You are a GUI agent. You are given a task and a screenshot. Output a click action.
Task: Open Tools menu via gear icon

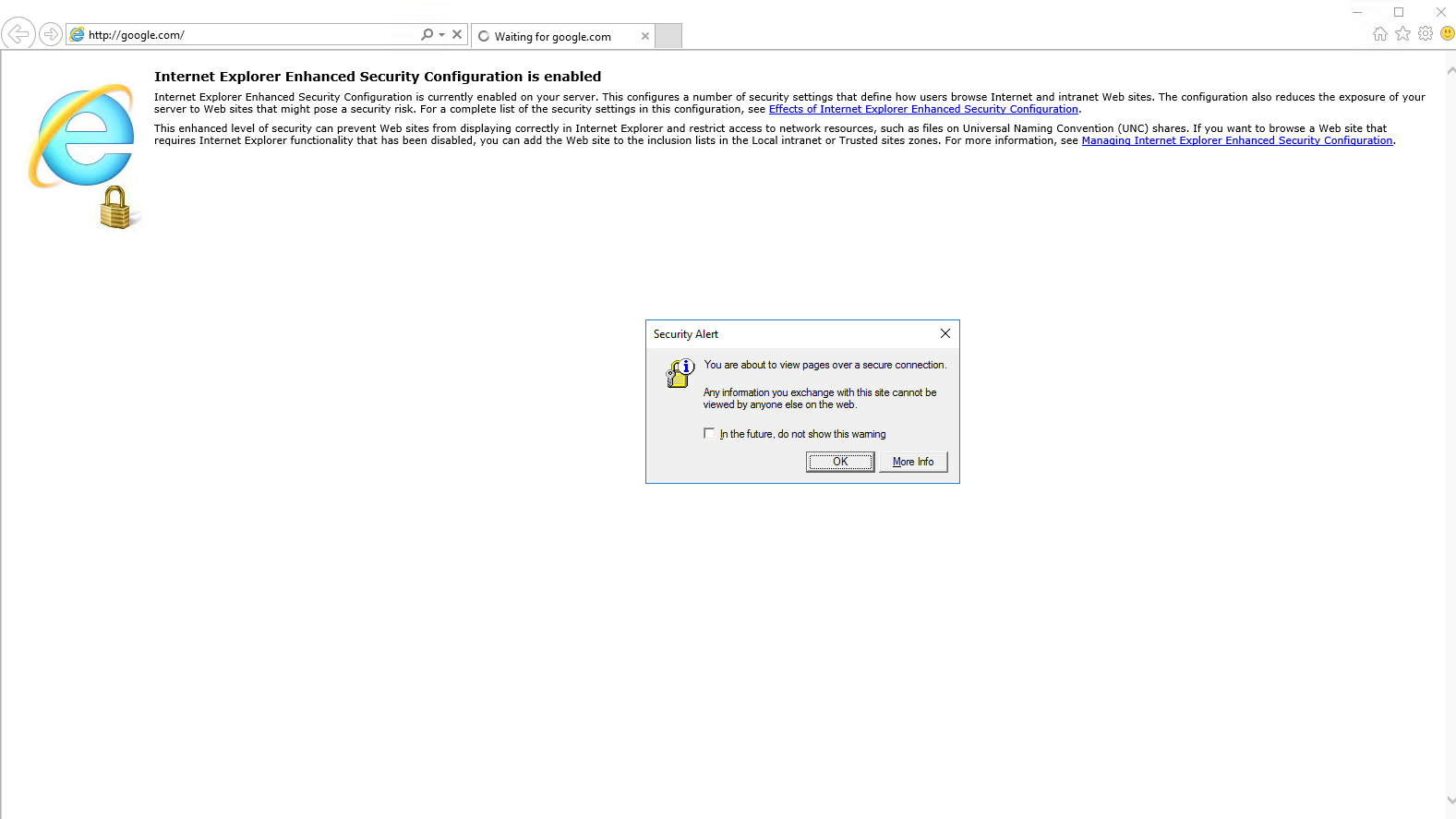[x=1426, y=34]
